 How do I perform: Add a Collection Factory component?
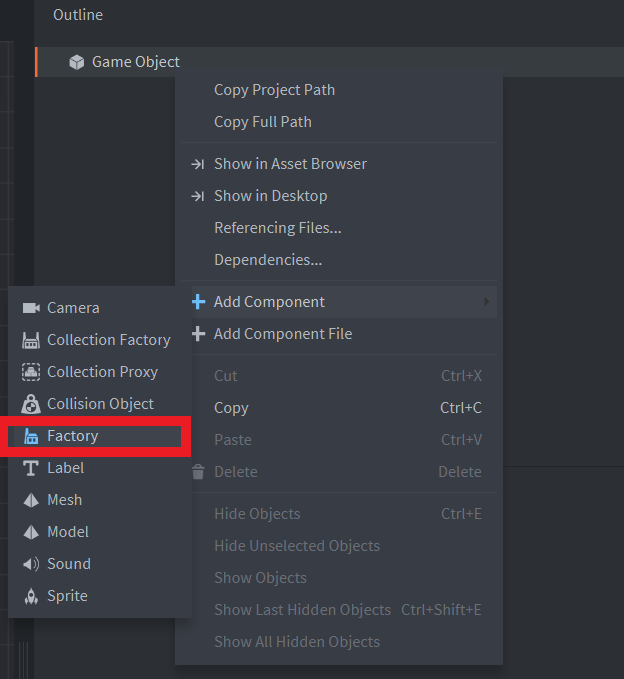[100, 340]
